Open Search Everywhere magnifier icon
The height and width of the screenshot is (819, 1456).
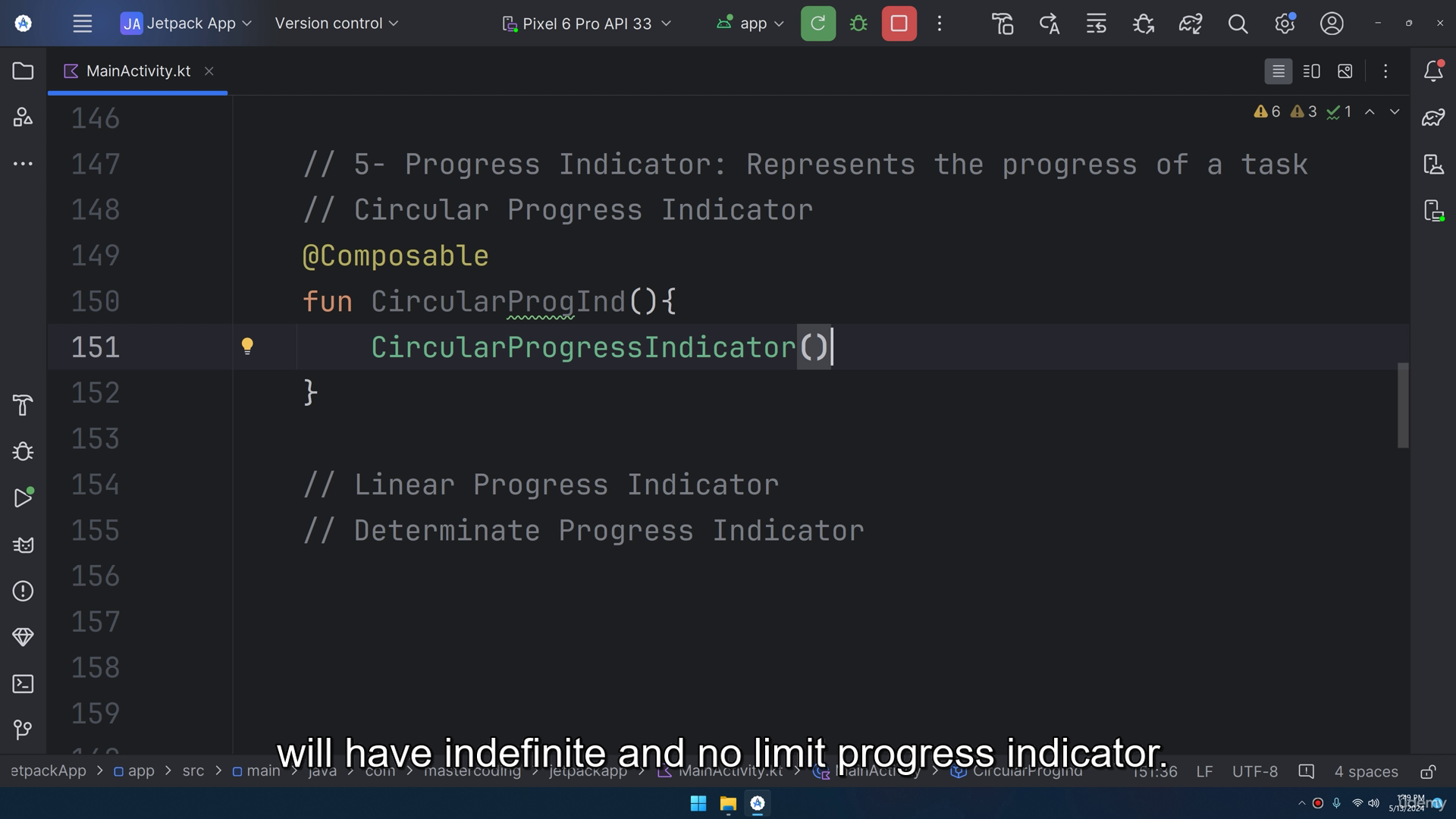(1238, 24)
